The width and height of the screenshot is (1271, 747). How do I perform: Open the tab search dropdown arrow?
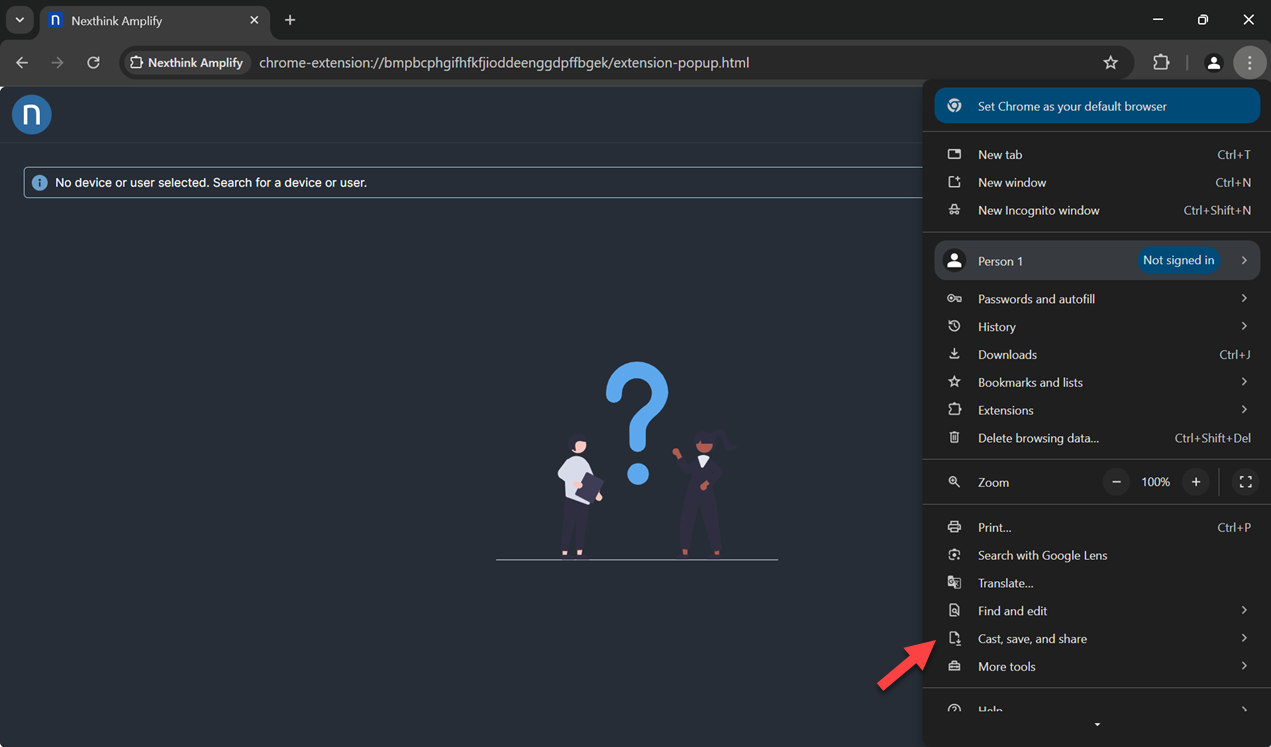click(x=19, y=20)
